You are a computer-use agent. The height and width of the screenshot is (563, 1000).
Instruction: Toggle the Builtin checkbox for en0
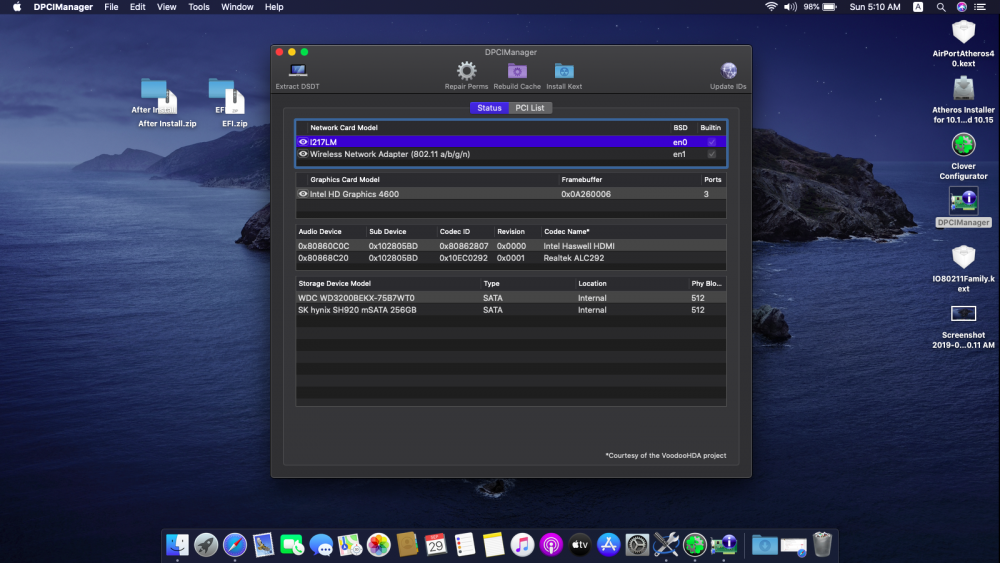(x=712, y=142)
